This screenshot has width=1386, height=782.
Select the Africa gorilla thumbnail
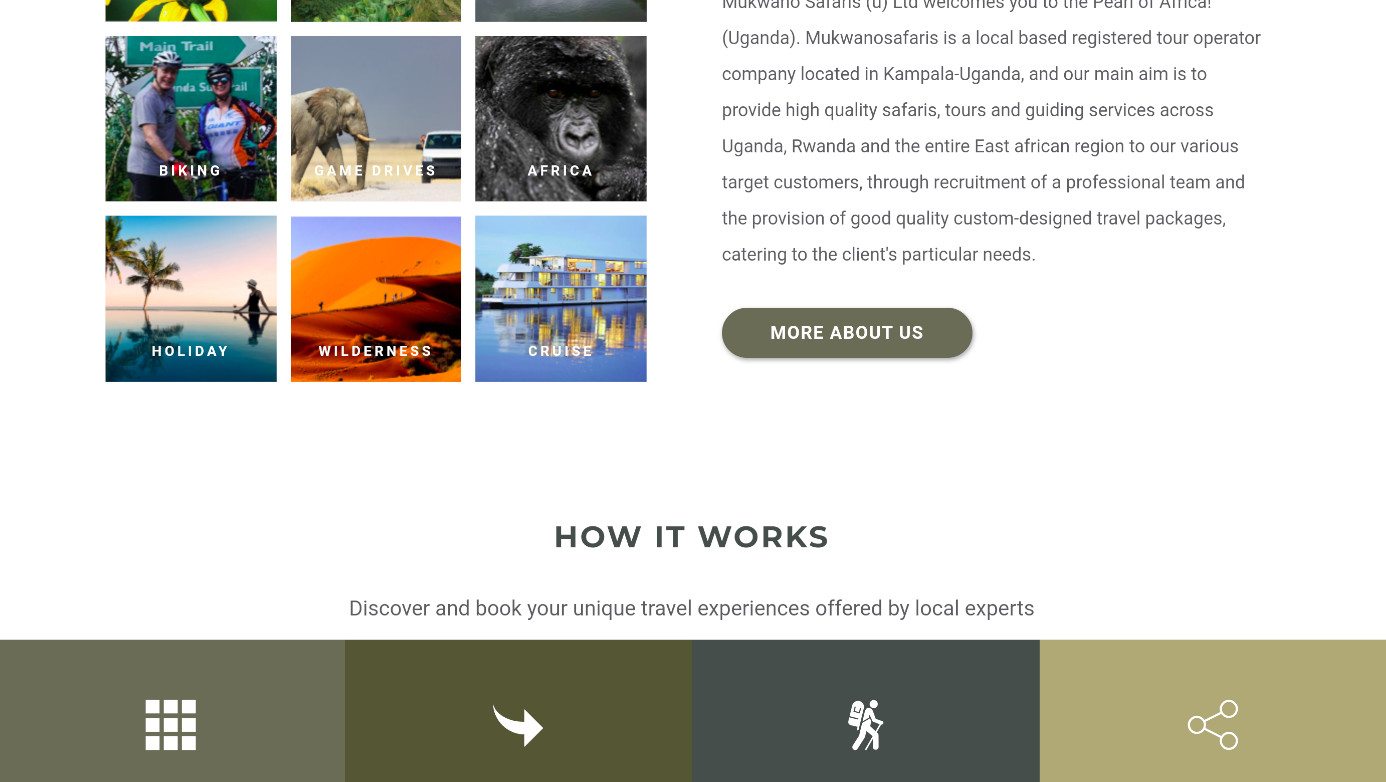[x=561, y=119]
